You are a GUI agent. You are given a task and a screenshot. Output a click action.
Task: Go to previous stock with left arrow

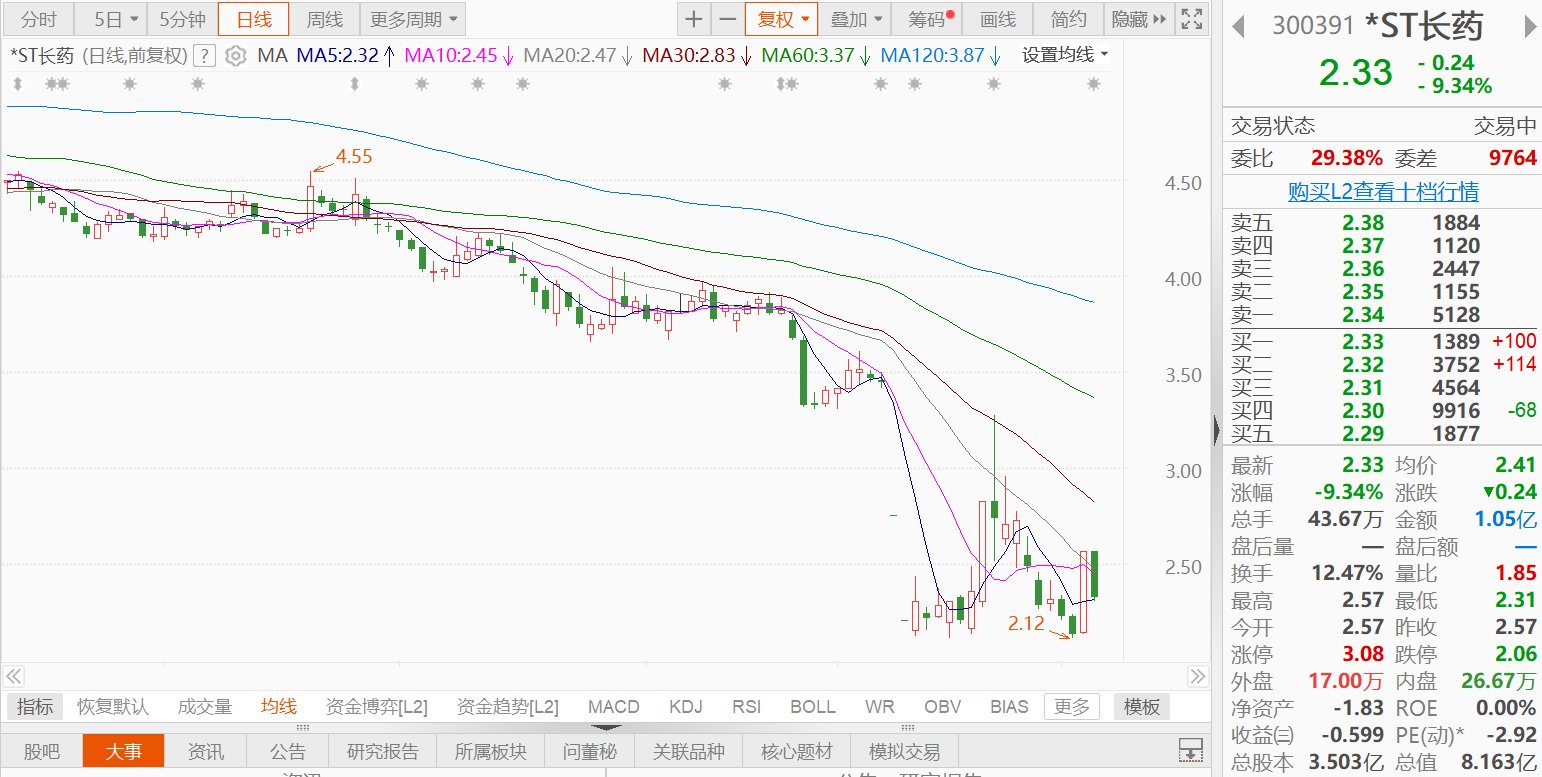coord(1239,26)
